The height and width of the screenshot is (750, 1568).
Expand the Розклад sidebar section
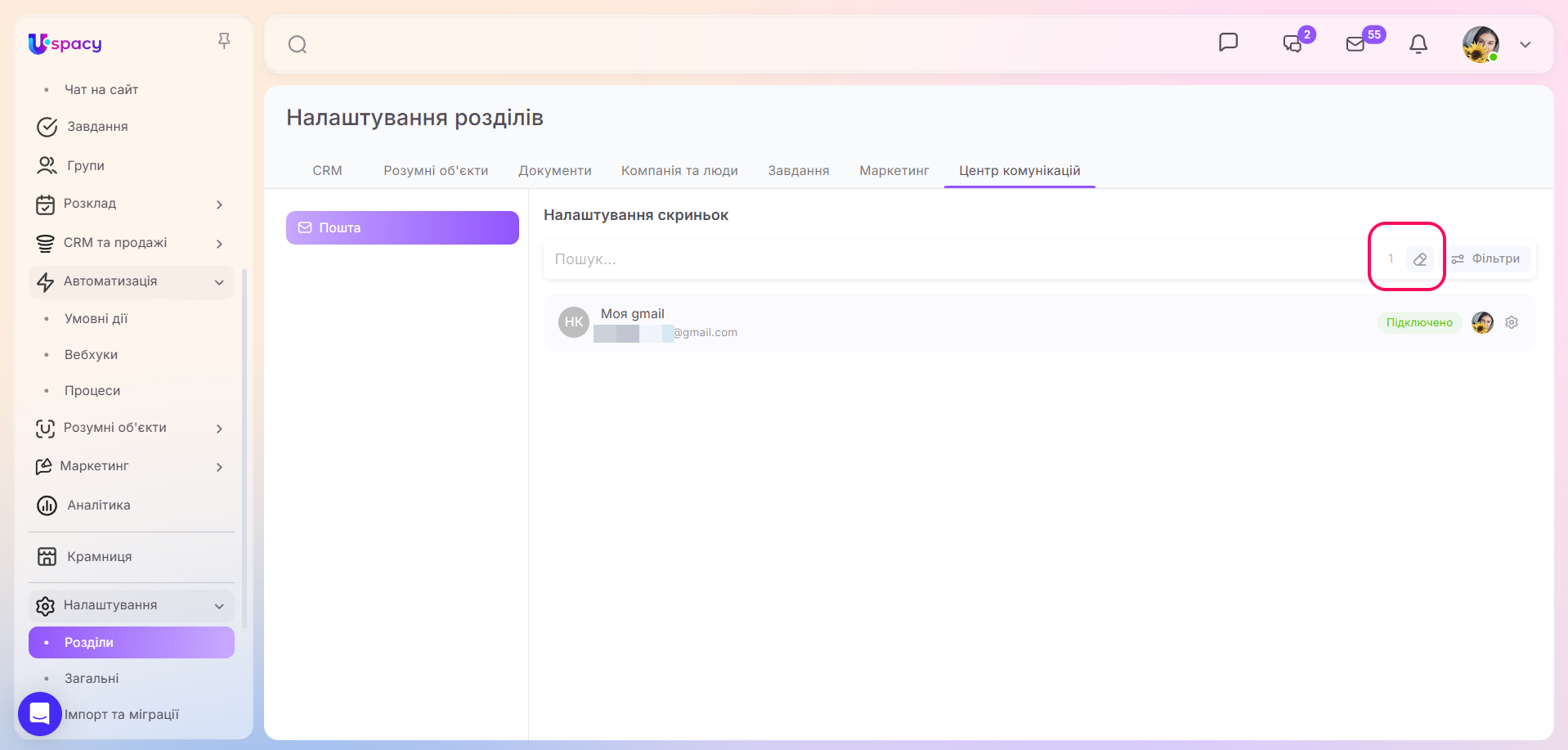(x=219, y=204)
